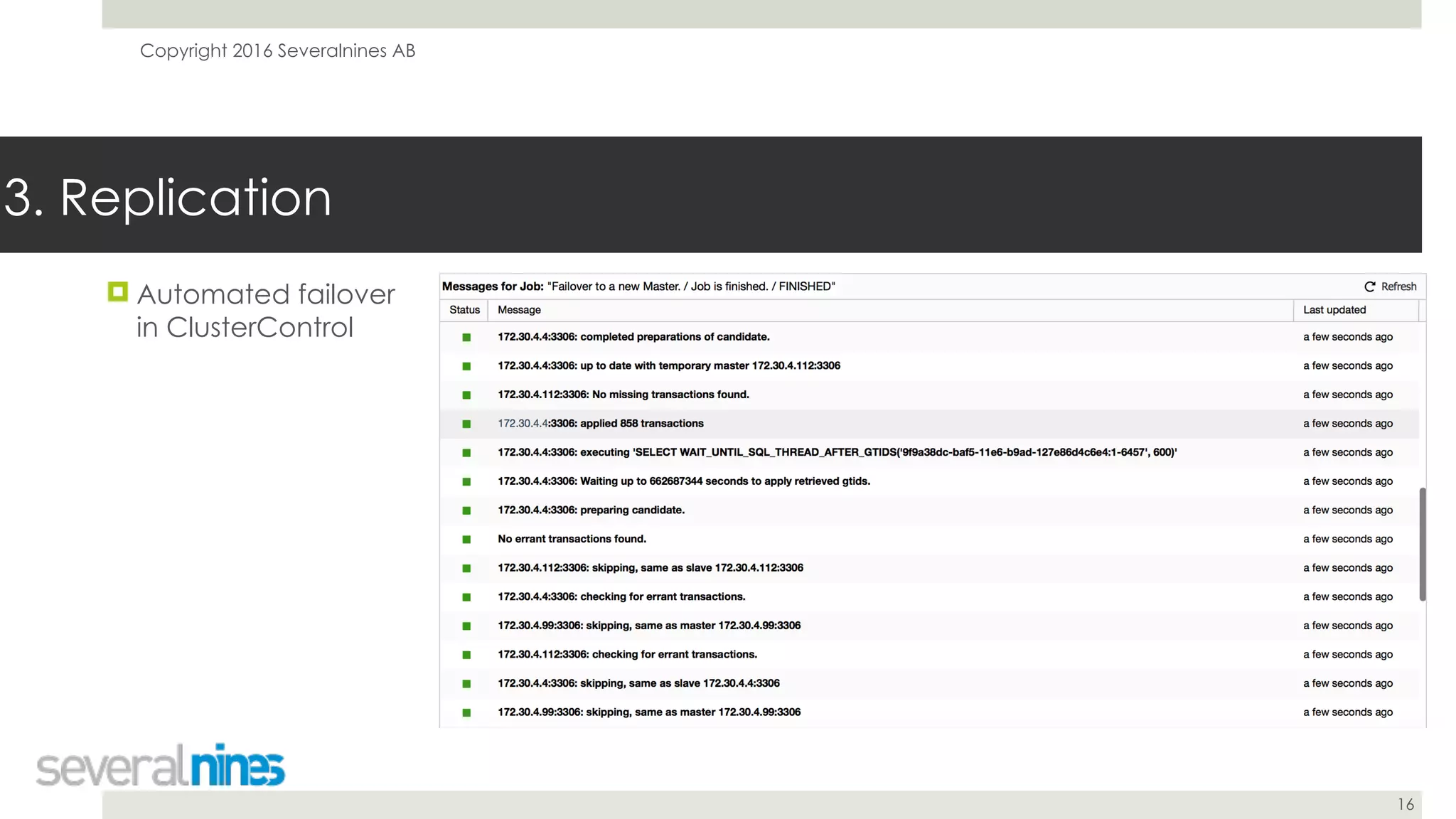The height and width of the screenshot is (819, 1456).
Task: Select 'skipping, same as slave 172.30.4.112:3306' message
Action: [651, 567]
